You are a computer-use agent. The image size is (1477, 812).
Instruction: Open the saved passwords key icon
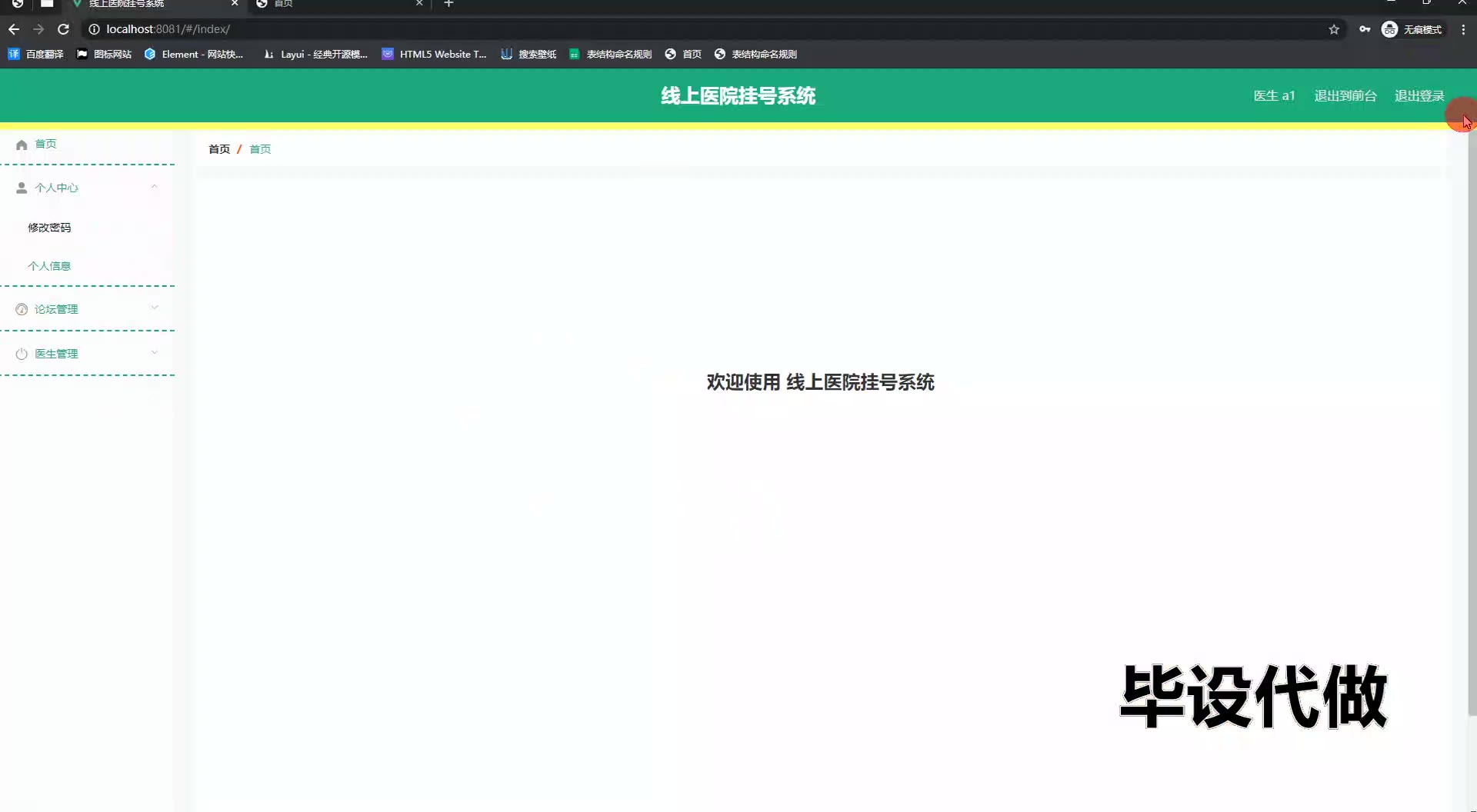tap(1365, 29)
